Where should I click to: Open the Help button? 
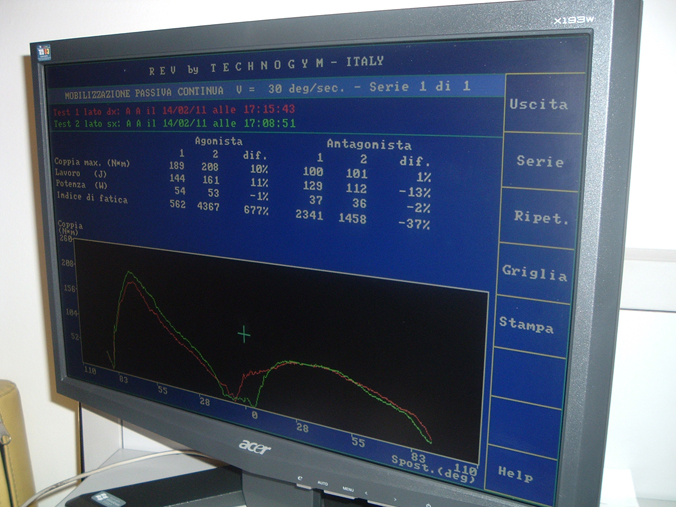pyautogui.click(x=519, y=474)
